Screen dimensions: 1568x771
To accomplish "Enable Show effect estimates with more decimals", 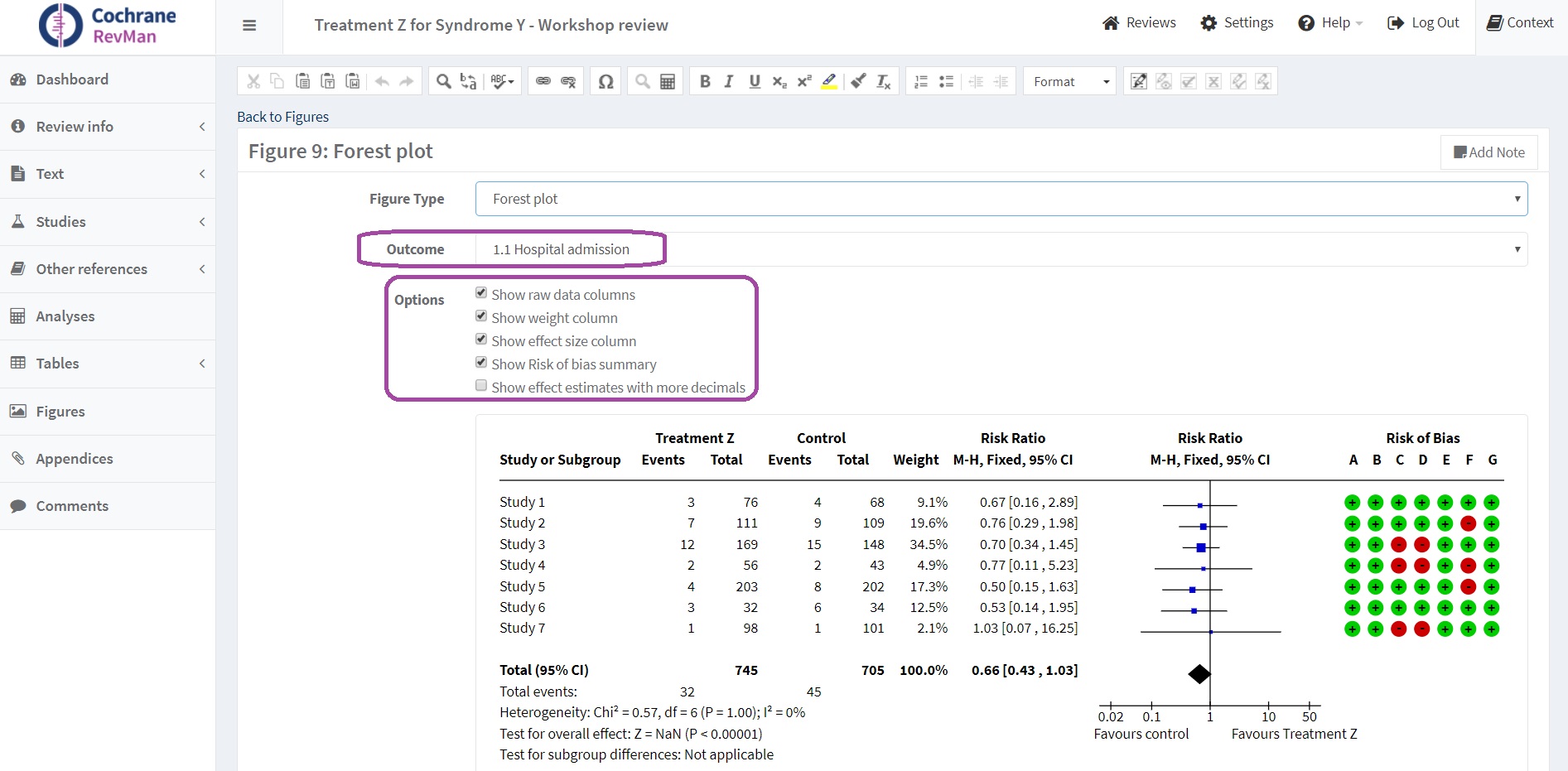I will (481, 386).
